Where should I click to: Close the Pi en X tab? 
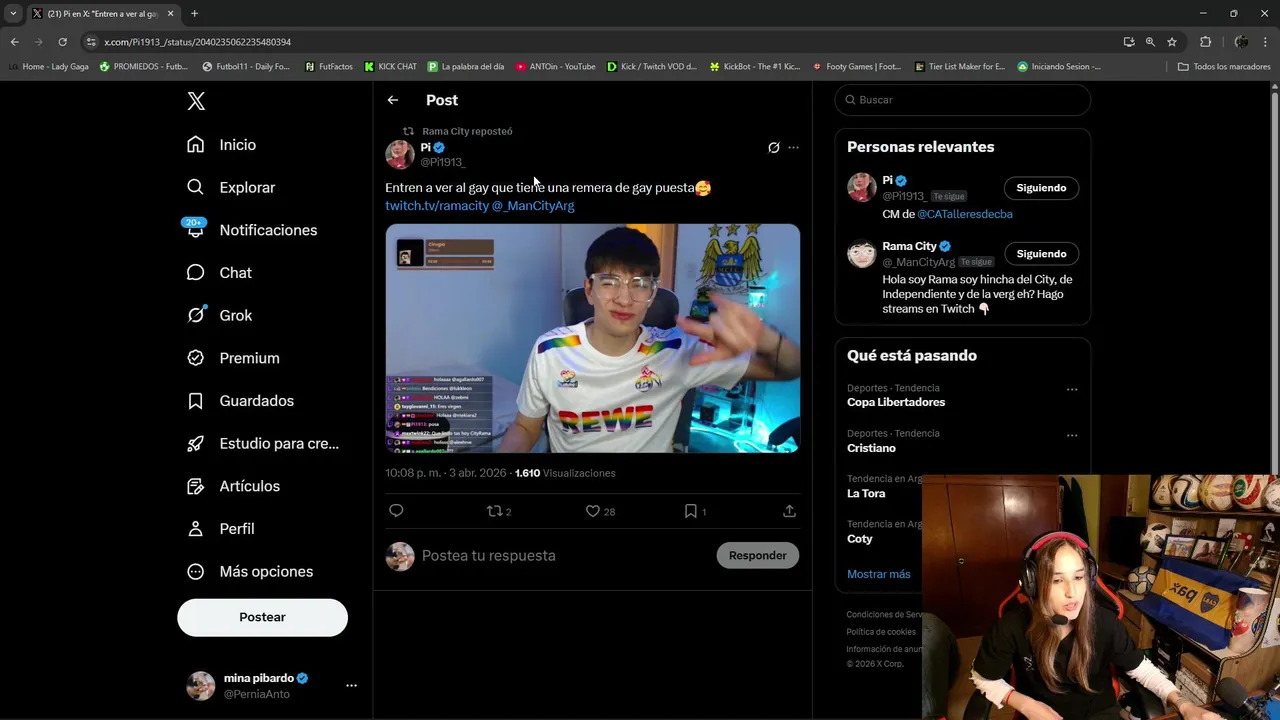170,13
